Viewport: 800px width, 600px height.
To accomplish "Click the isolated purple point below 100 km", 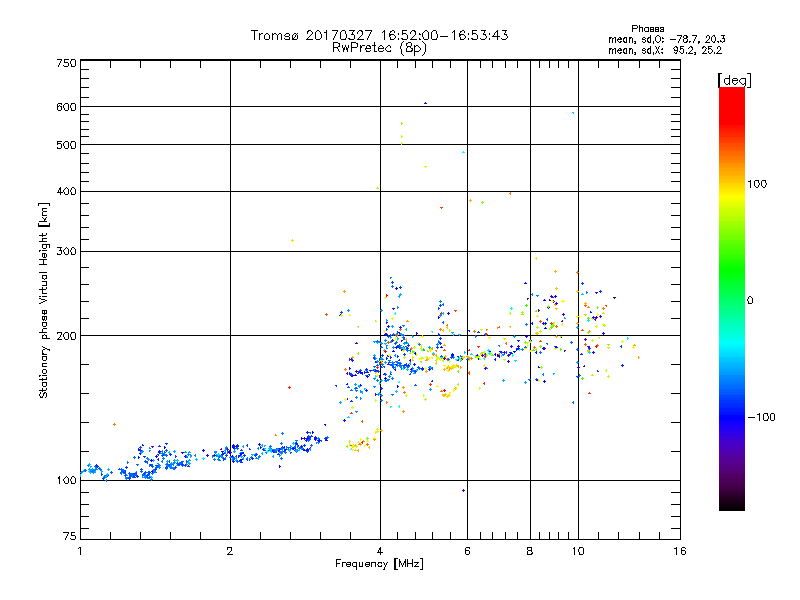I will [463, 490].
